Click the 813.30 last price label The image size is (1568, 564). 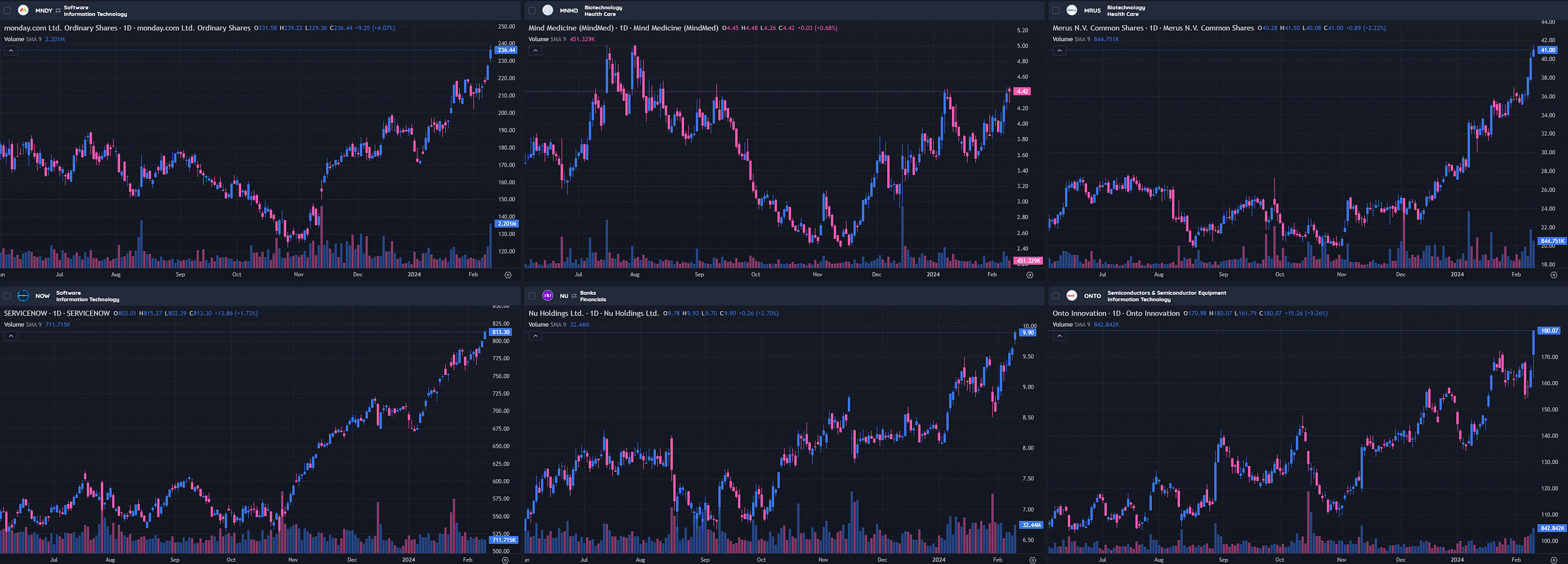pyautogui.click(x=500, y=332)
